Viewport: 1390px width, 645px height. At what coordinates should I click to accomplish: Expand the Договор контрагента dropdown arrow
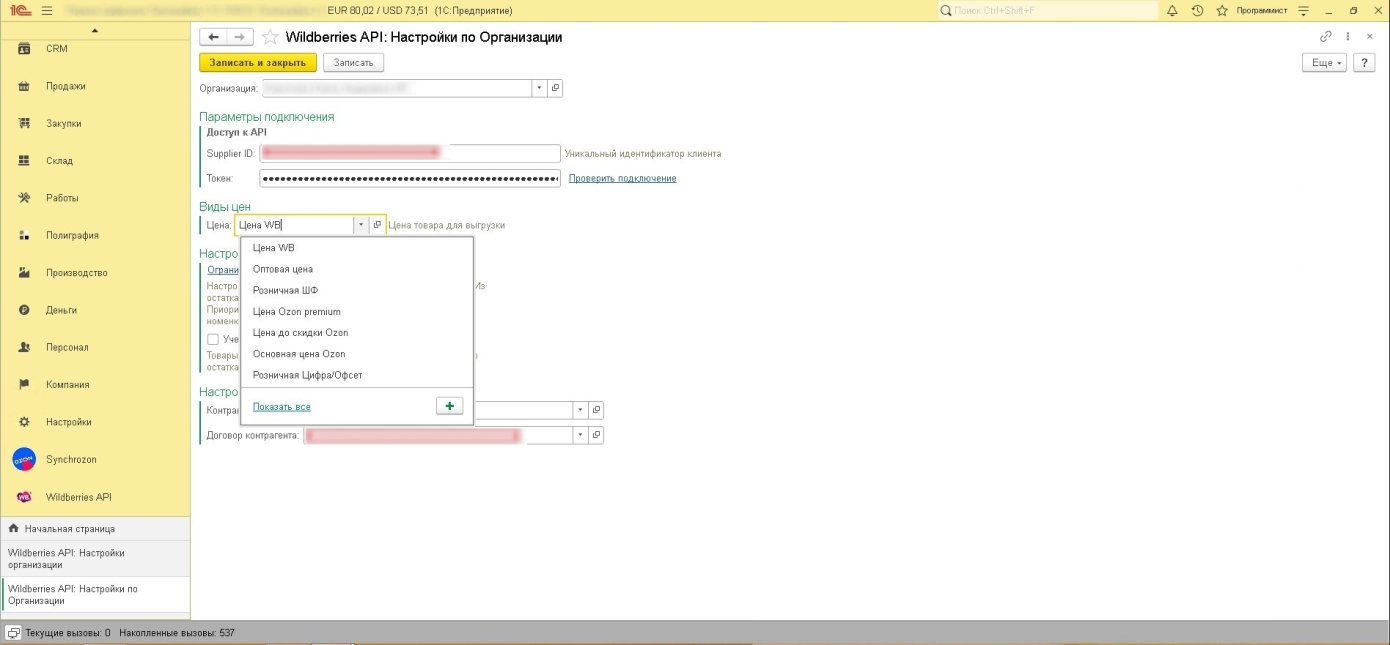(580, 435)
